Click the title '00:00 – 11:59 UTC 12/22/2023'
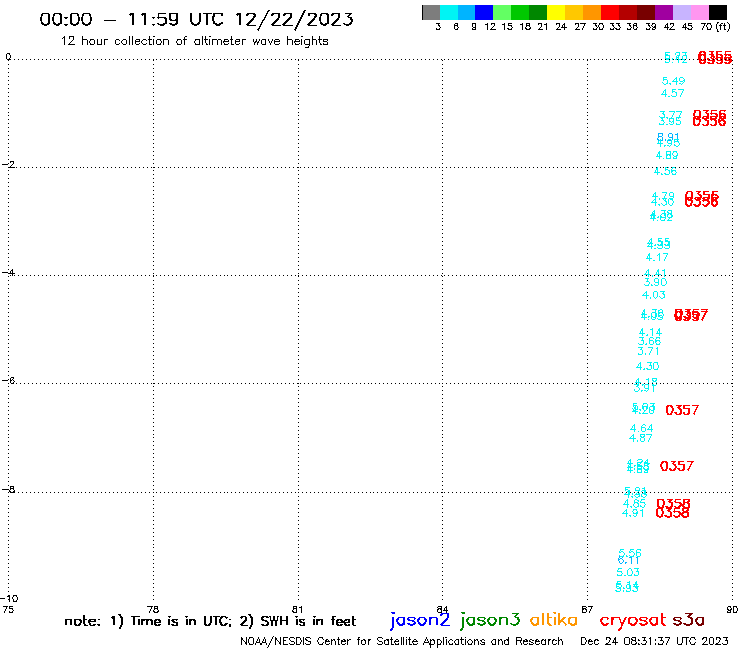This screenshot has width=740, height=650. [x=196, y=19]
